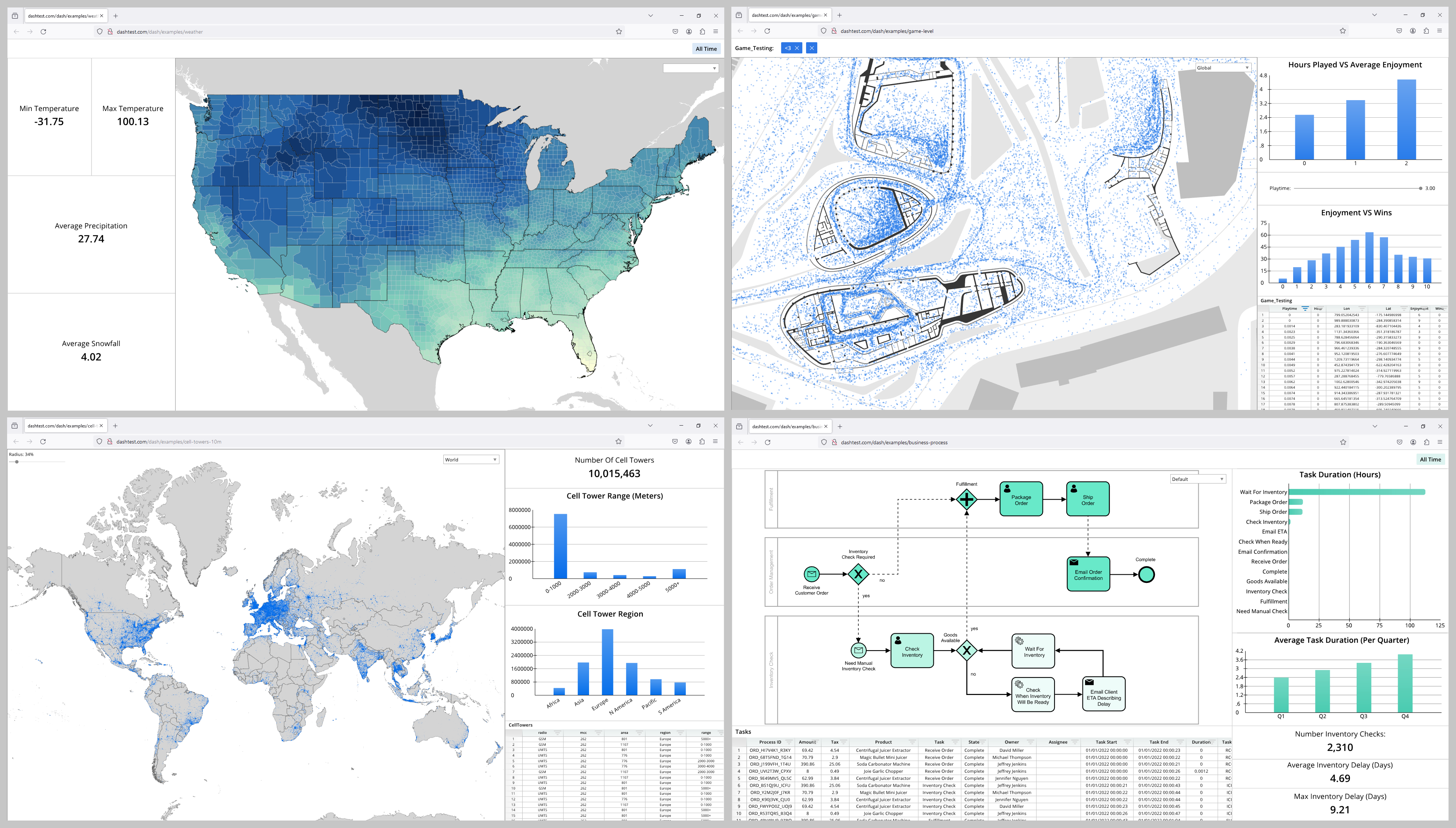Image resolution: width=1456 pixels, height=828 pixels.
Task: Click filter icon on CellTowers region column
Action: 680,733
